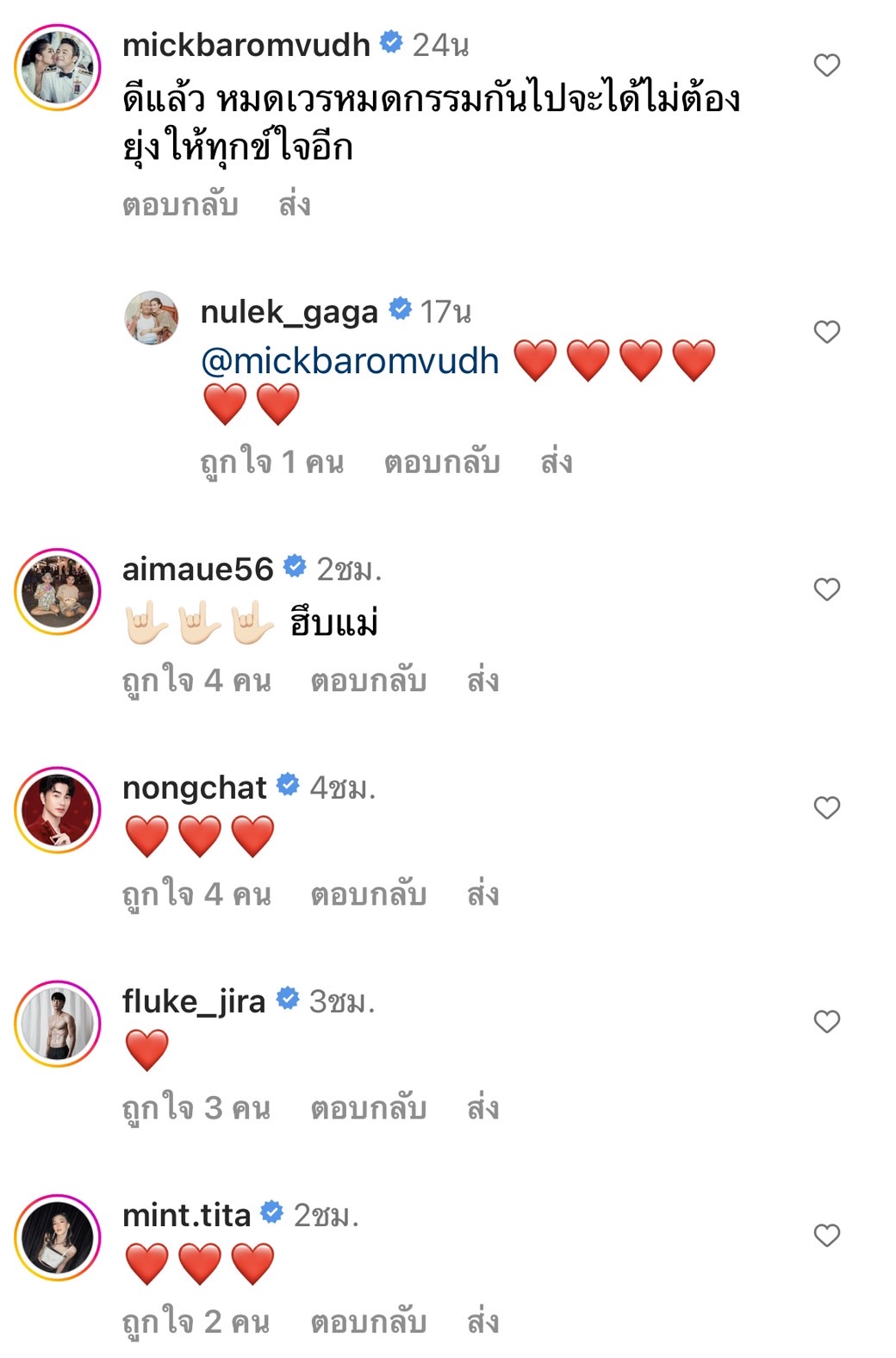This screenshot has height=1358, width=896.
Task: Tap heart icon beside nongchat's comment
Action: point(826,807)
